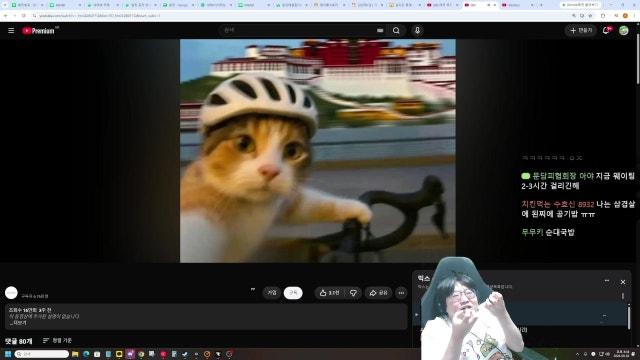Viewport: 640px width, 360px height.
Task: Click the magnifier search button
Action: 396,30
